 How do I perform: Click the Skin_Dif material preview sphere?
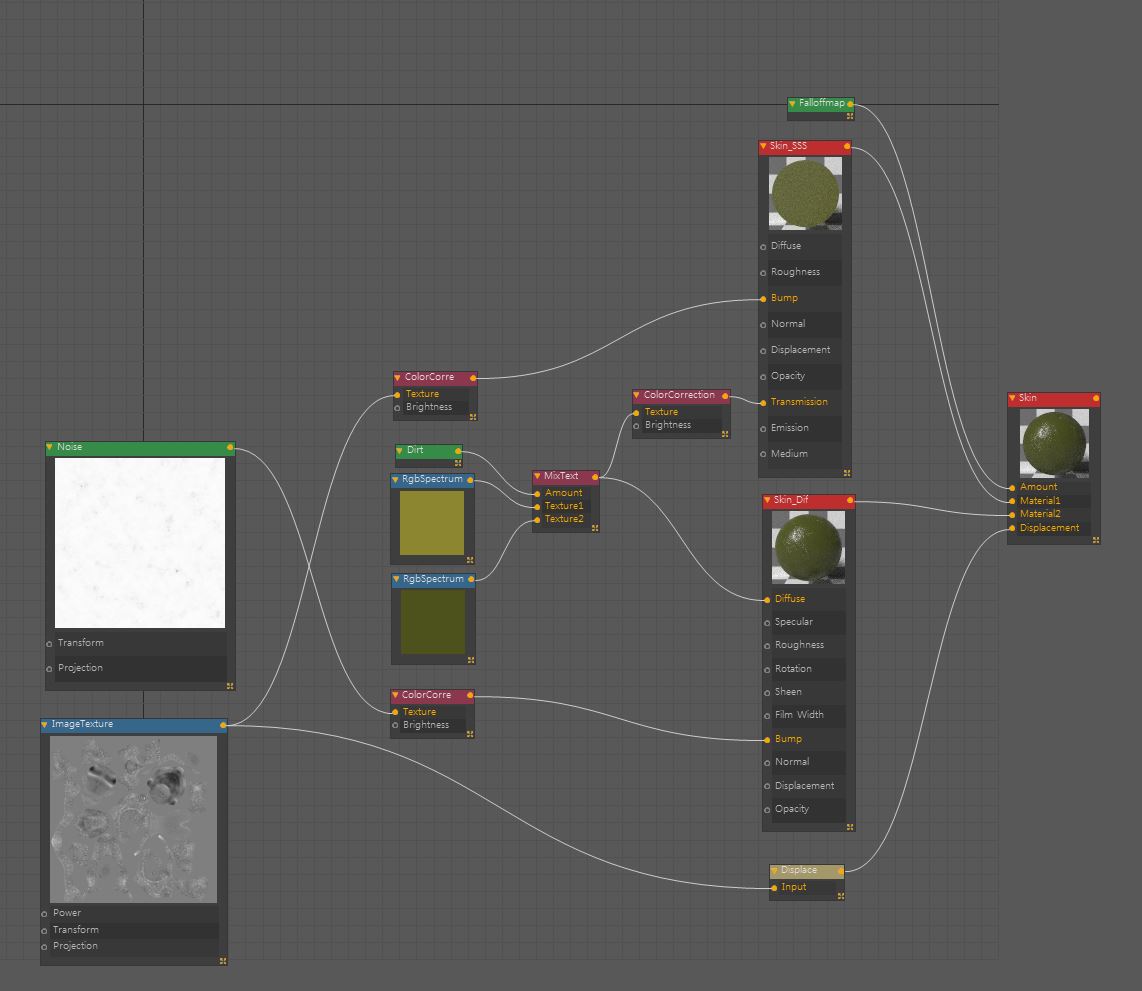pyautogui.click(x=808, y=548)
